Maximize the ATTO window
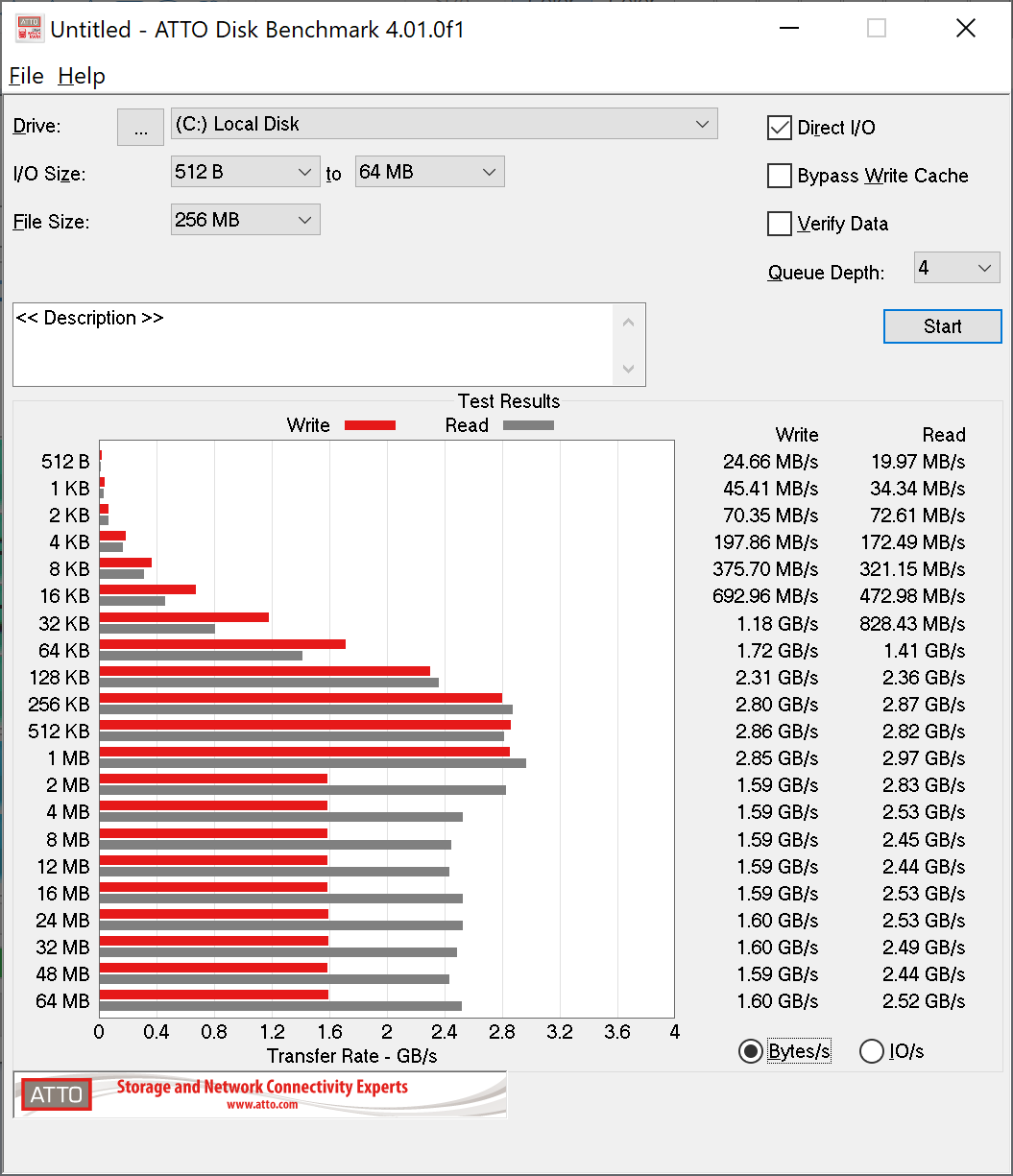Image resolution: width=1013 pixels, height=1176 pixels. (877, 29)
